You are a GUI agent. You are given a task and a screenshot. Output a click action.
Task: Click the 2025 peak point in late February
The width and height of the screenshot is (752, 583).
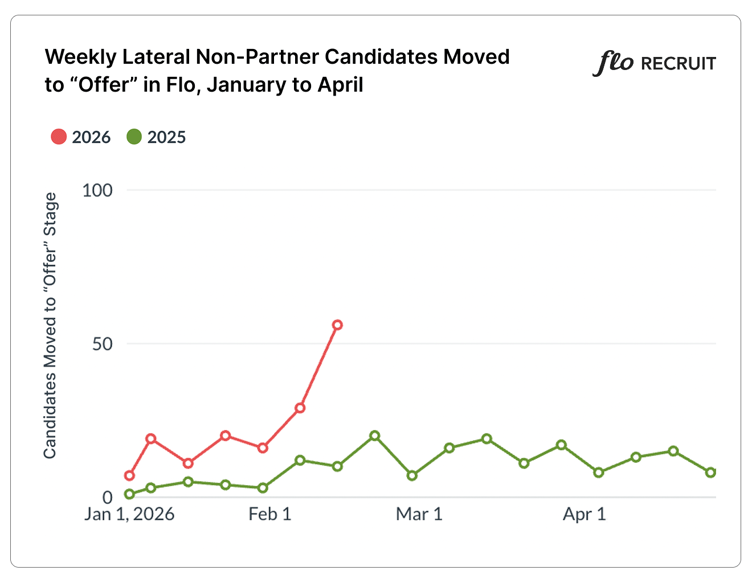[375, 436]
